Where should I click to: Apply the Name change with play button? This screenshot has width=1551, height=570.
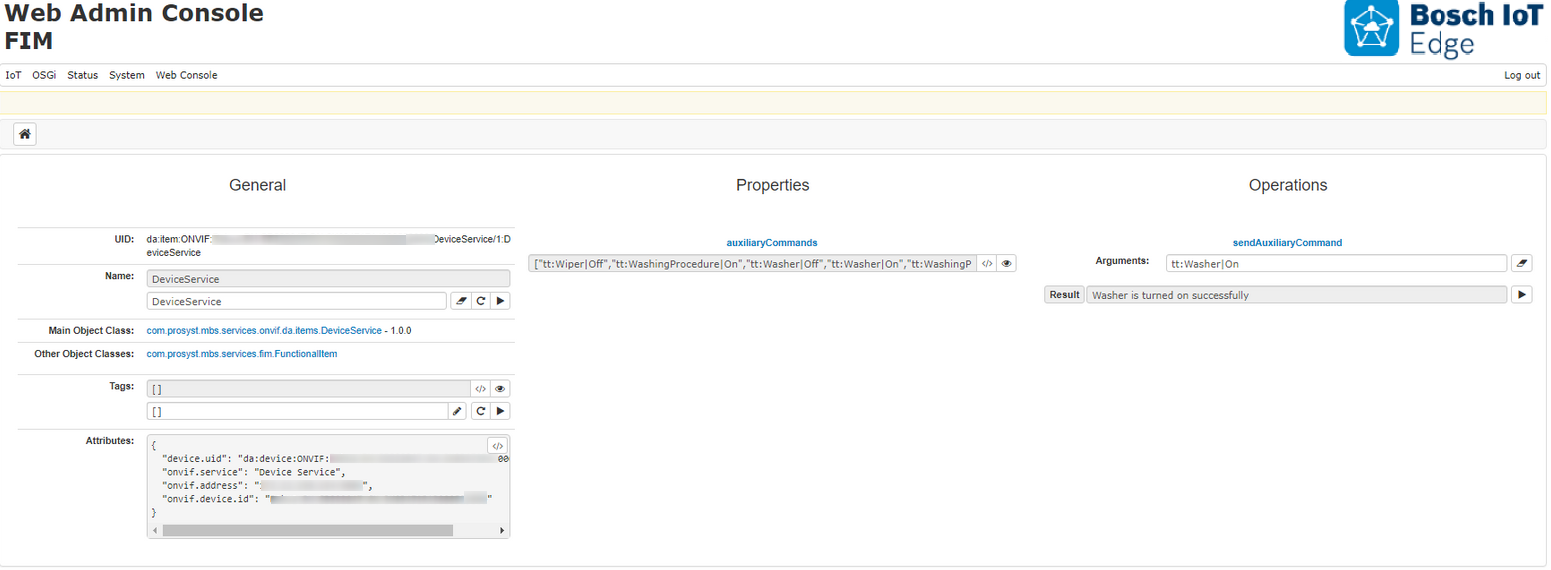pyautogui.click(x=500, y=301)
